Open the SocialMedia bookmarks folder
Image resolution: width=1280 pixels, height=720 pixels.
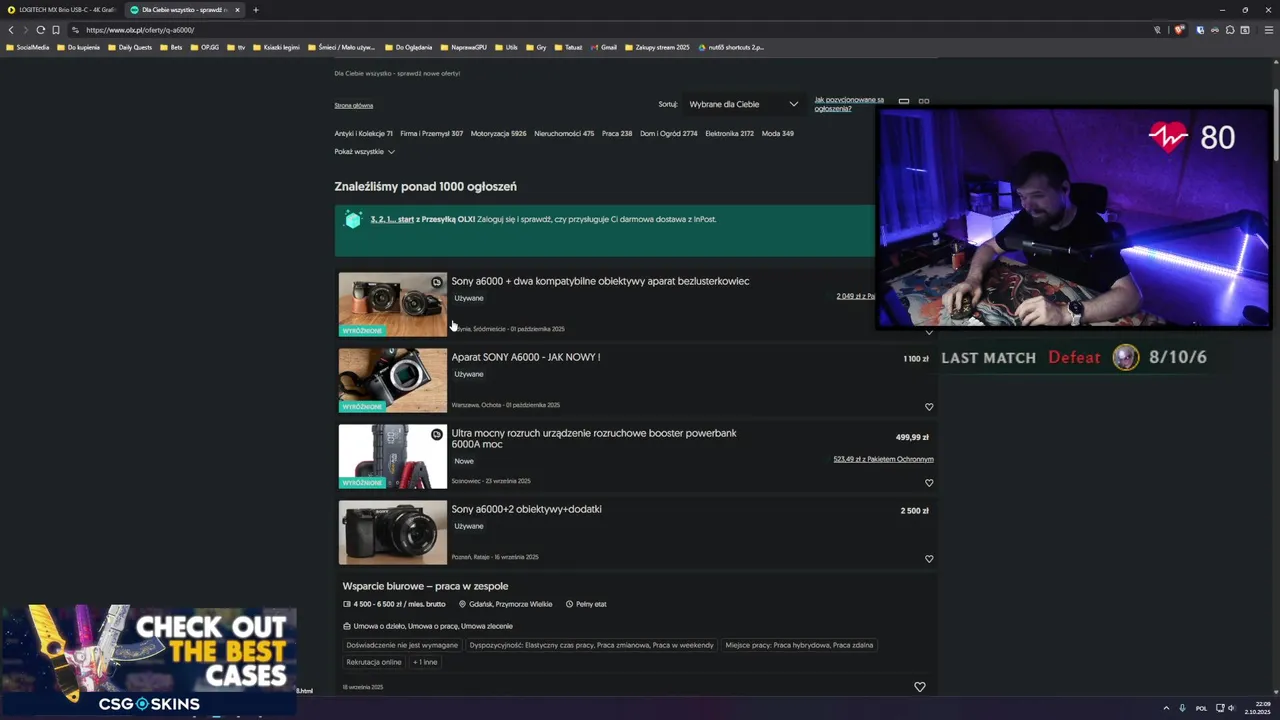pos(27,47)
